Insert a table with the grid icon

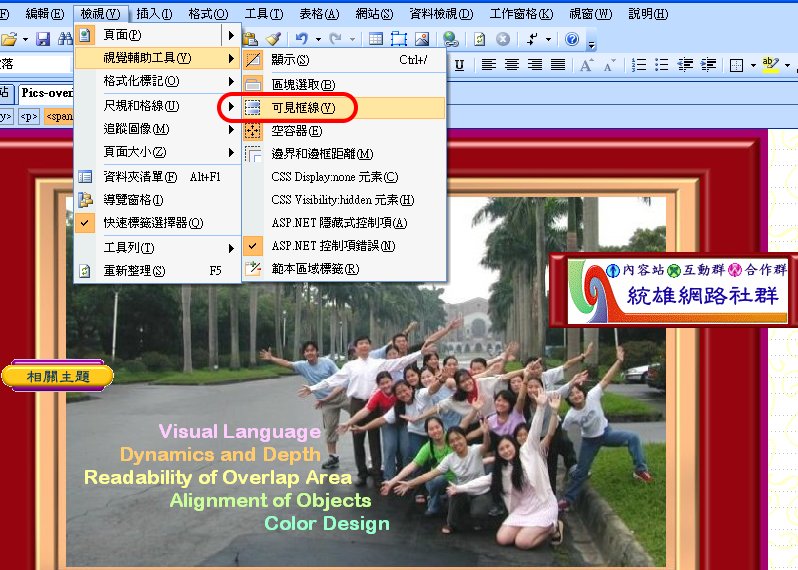[376, 39]
